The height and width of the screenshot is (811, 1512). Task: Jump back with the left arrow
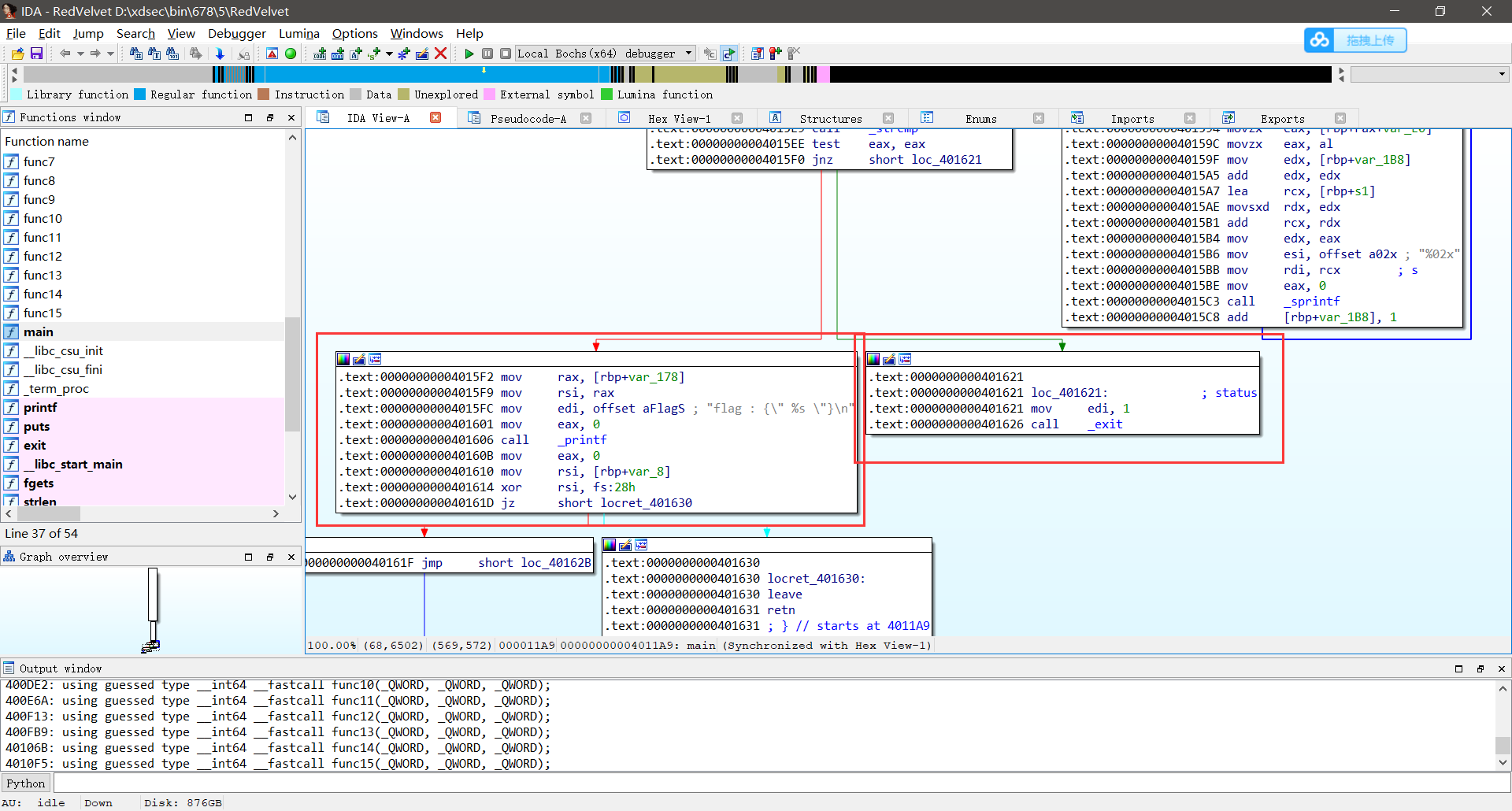pyautogui.click(x=65, y=54)
